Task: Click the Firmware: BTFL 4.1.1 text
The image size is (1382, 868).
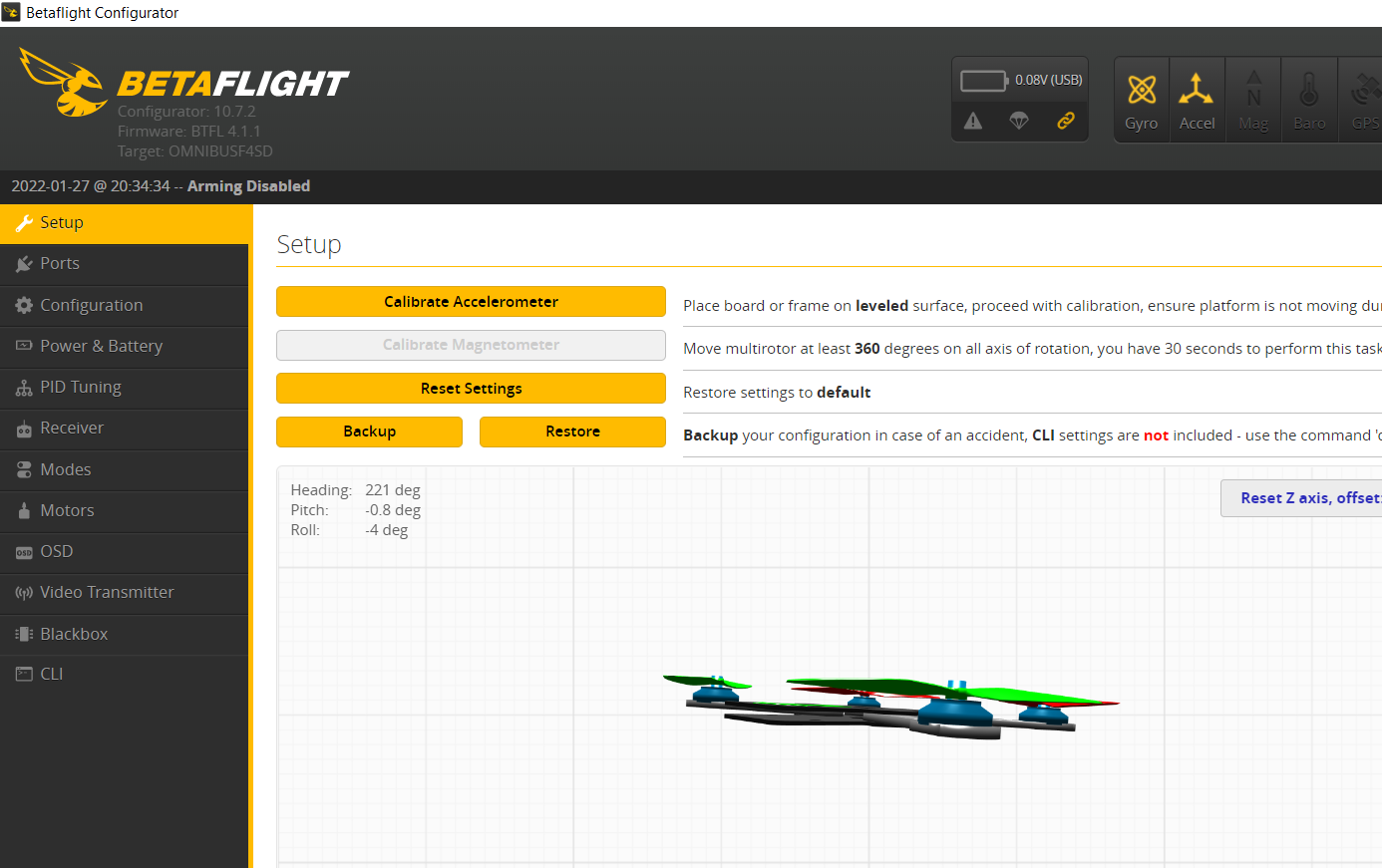Action: (189, 132)
